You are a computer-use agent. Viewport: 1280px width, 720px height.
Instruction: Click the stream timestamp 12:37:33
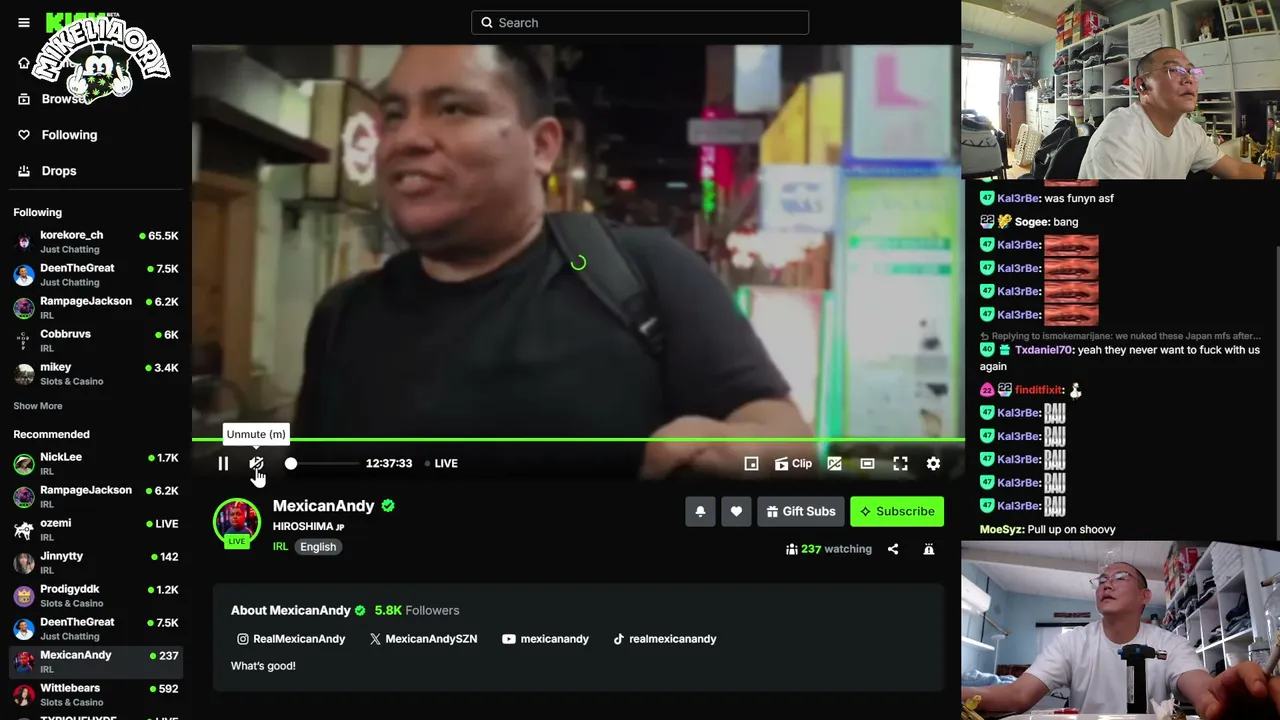click(389, 463)
